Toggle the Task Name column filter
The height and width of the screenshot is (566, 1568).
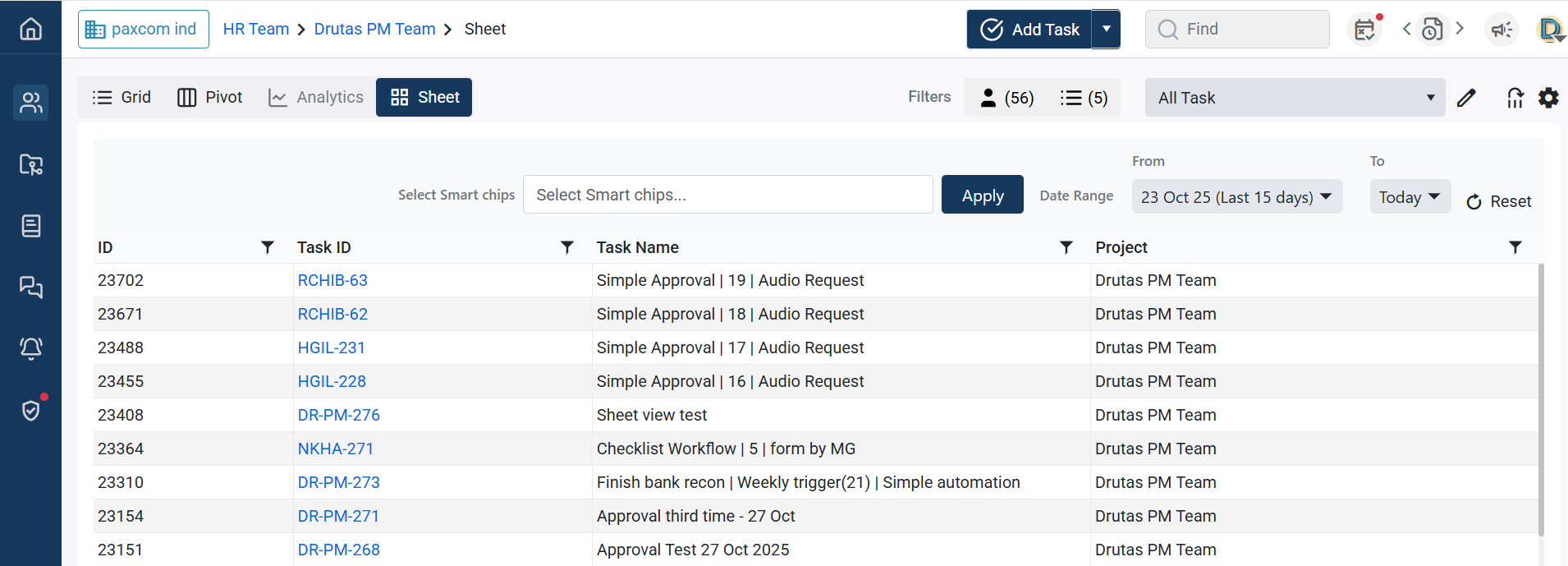[1066, 247]
